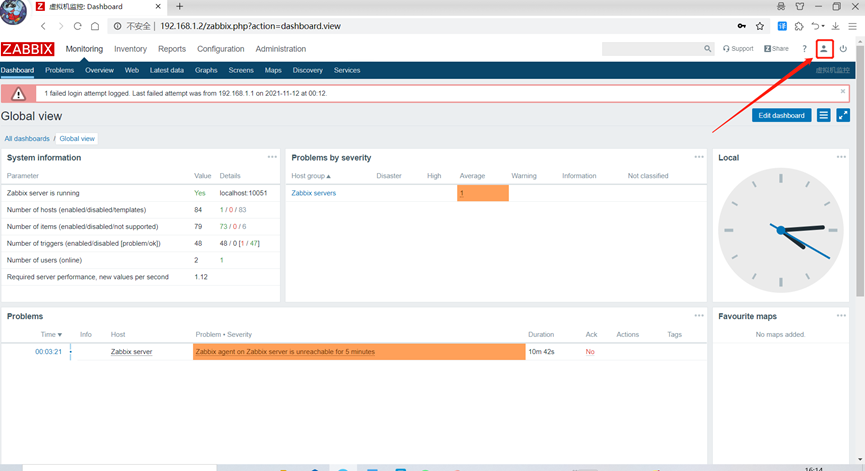Open the dashboard actions list icon
Screen dimensions: 865x471
coord(824,115)
